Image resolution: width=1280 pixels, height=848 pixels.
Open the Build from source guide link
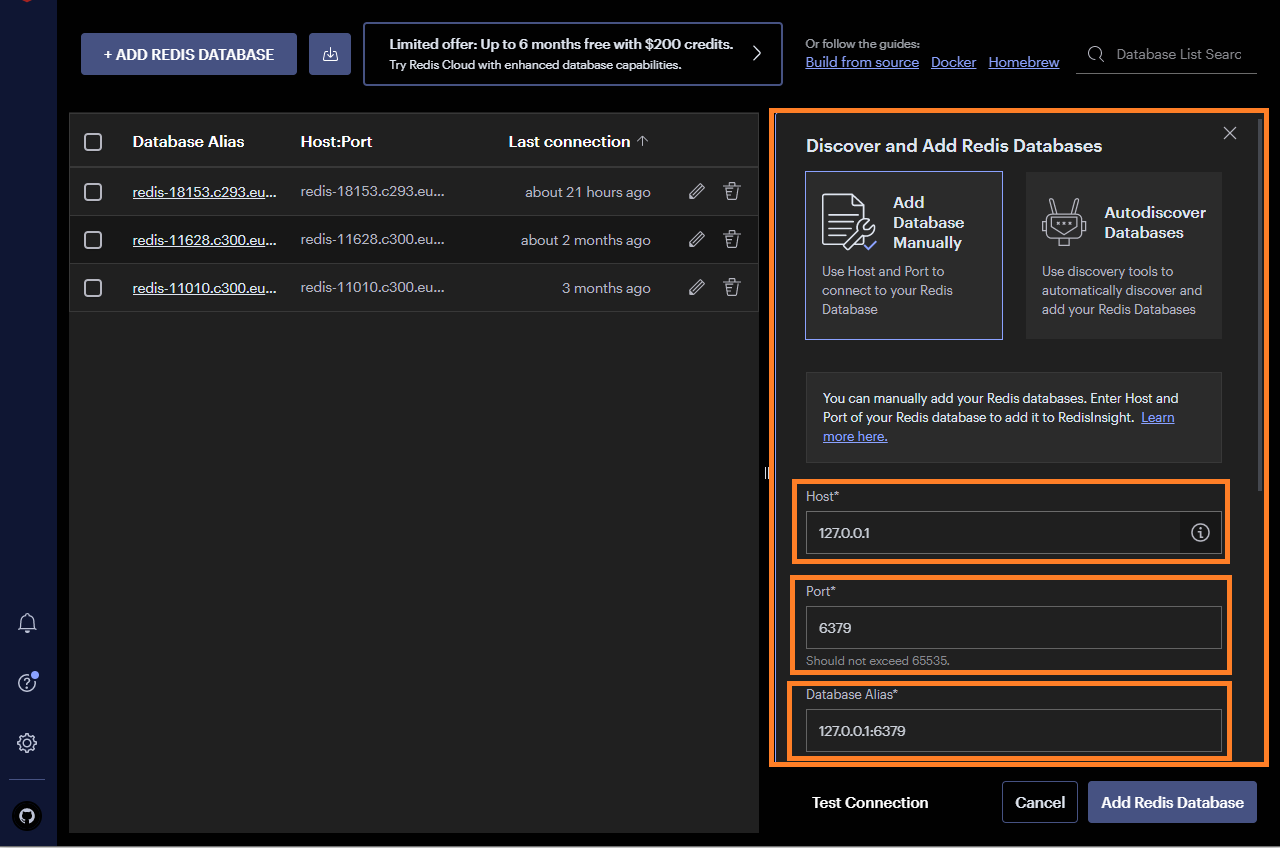[862, 62]
